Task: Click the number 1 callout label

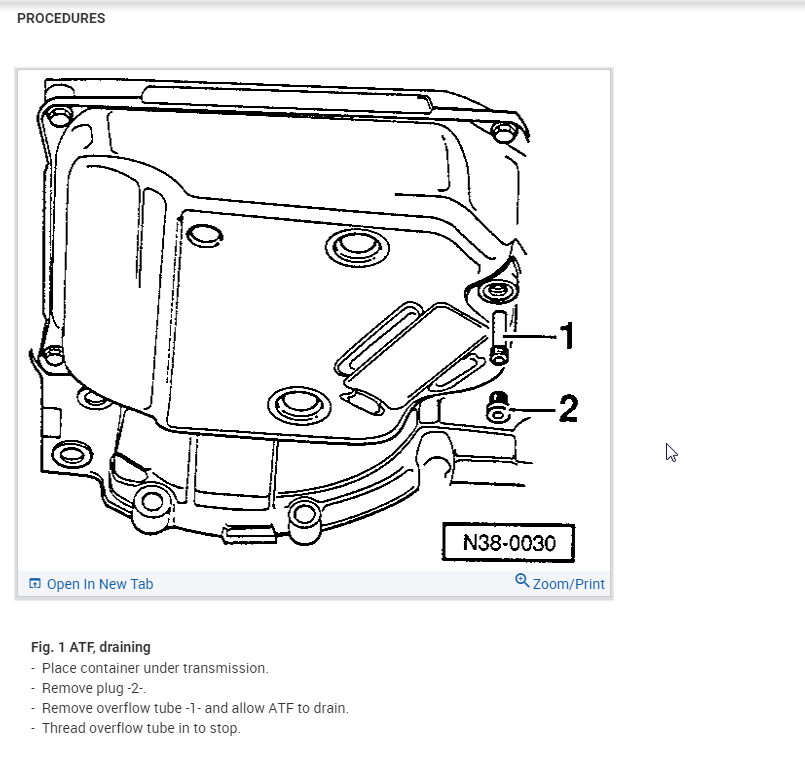Action: pyautogui.click(x=567, y=336)
